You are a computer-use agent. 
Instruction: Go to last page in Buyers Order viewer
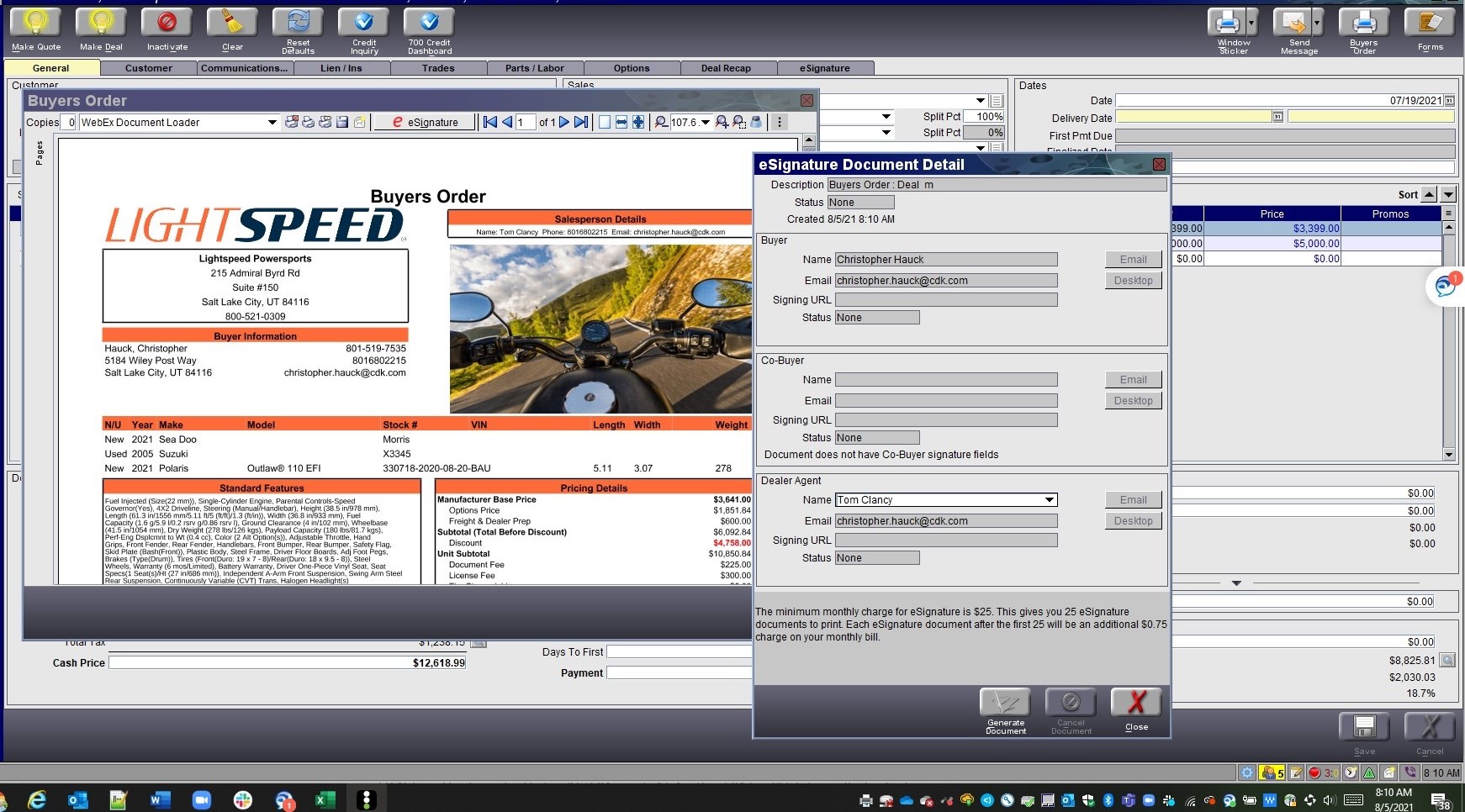pyautogui.click(x=581, y=122)
